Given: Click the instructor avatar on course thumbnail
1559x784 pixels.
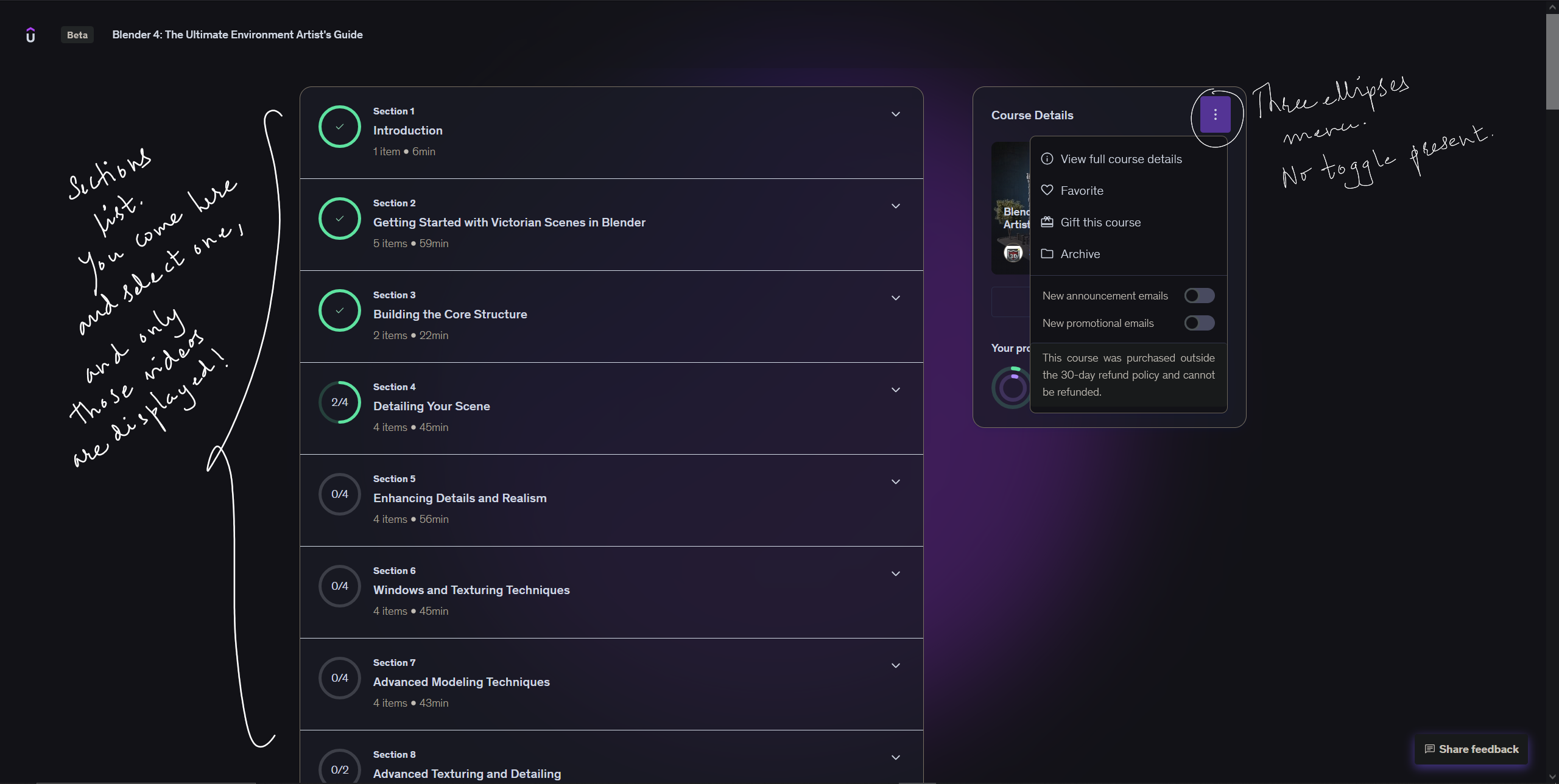Looking at the screenshot, I should click(1013, 253).
